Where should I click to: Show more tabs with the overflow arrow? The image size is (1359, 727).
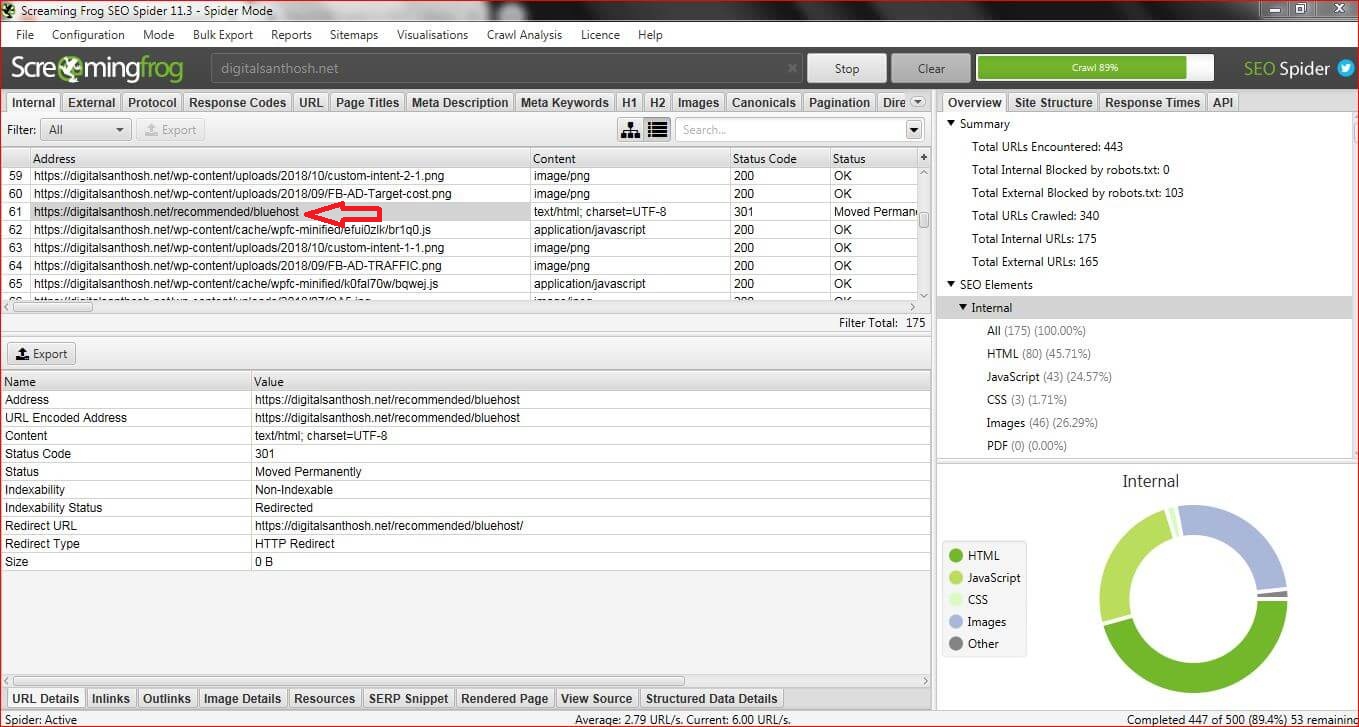(x=917, y=102)
